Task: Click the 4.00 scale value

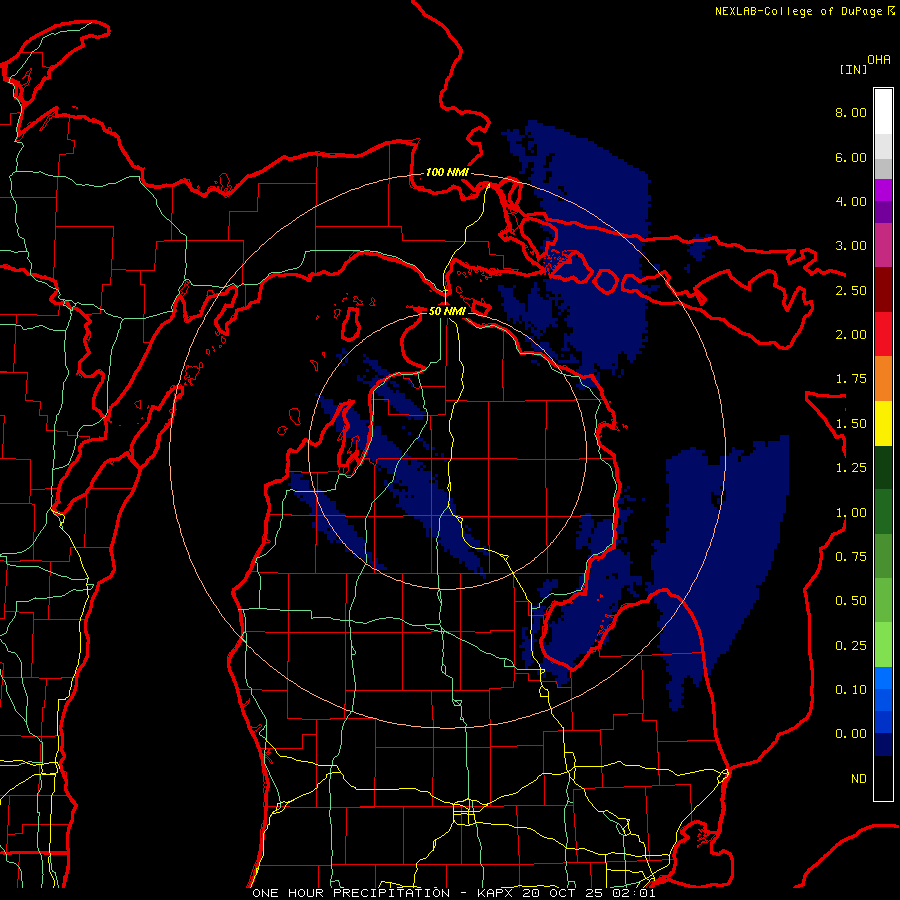Action: click(x=851, y=201)
